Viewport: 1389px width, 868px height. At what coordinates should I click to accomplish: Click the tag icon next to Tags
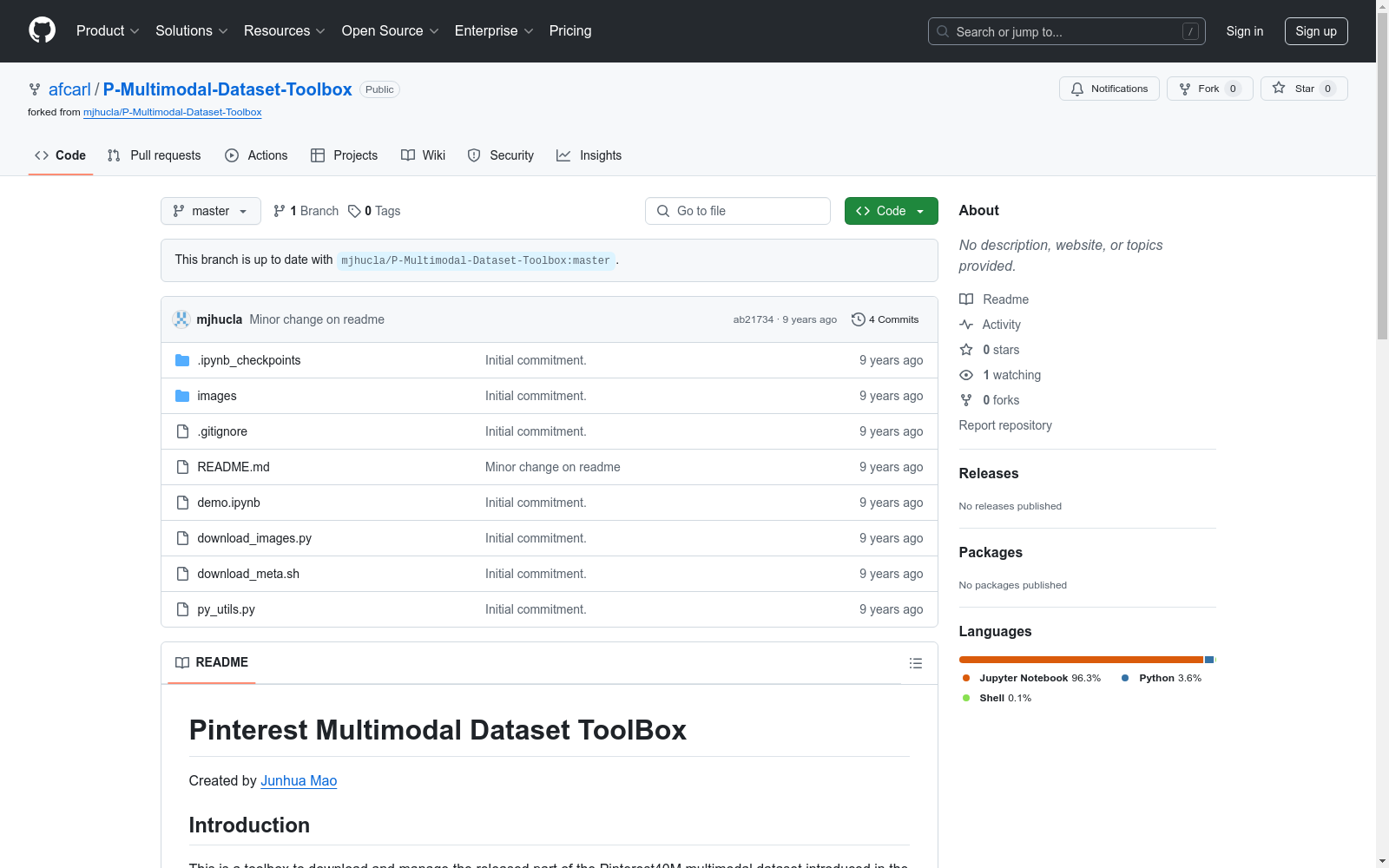pyautogui.click(x=354, y=211)
